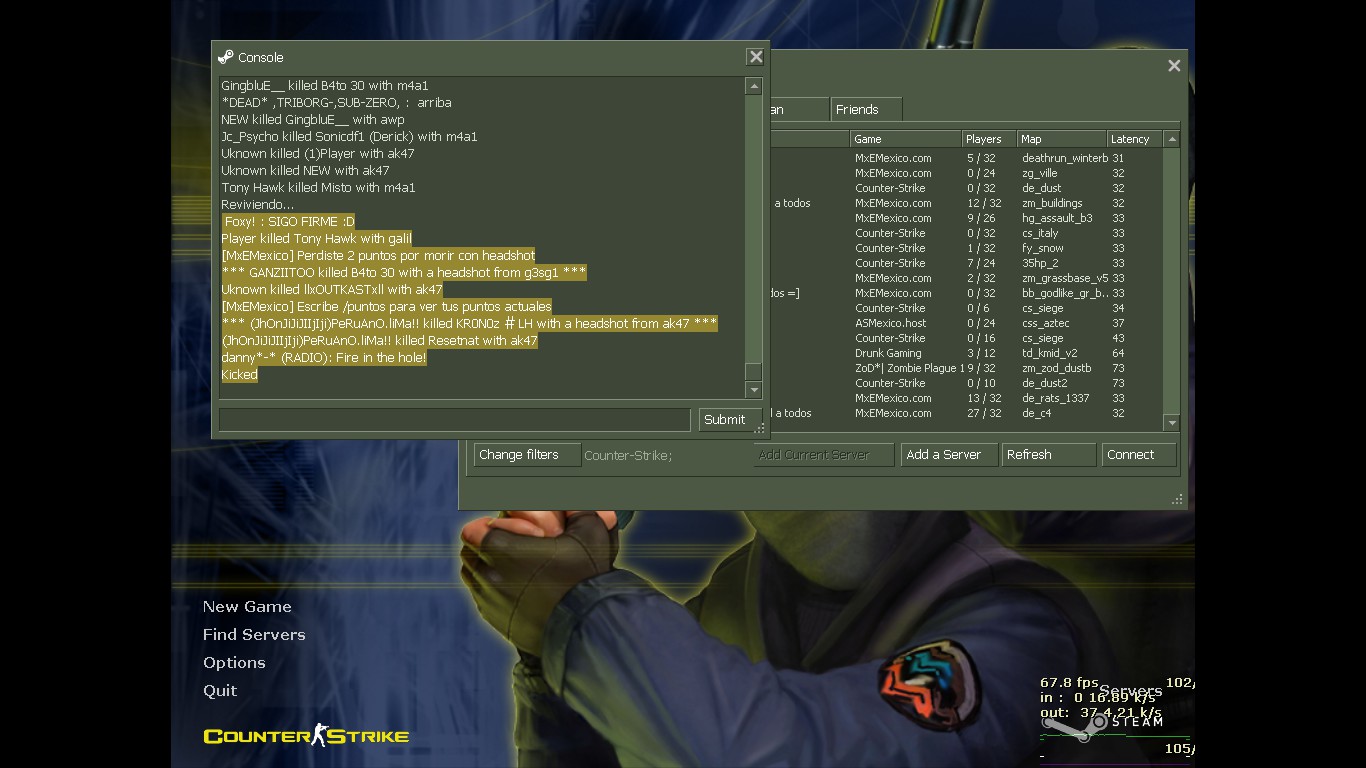
Task: Click the console command input field
Action: [x=455, y=419]
